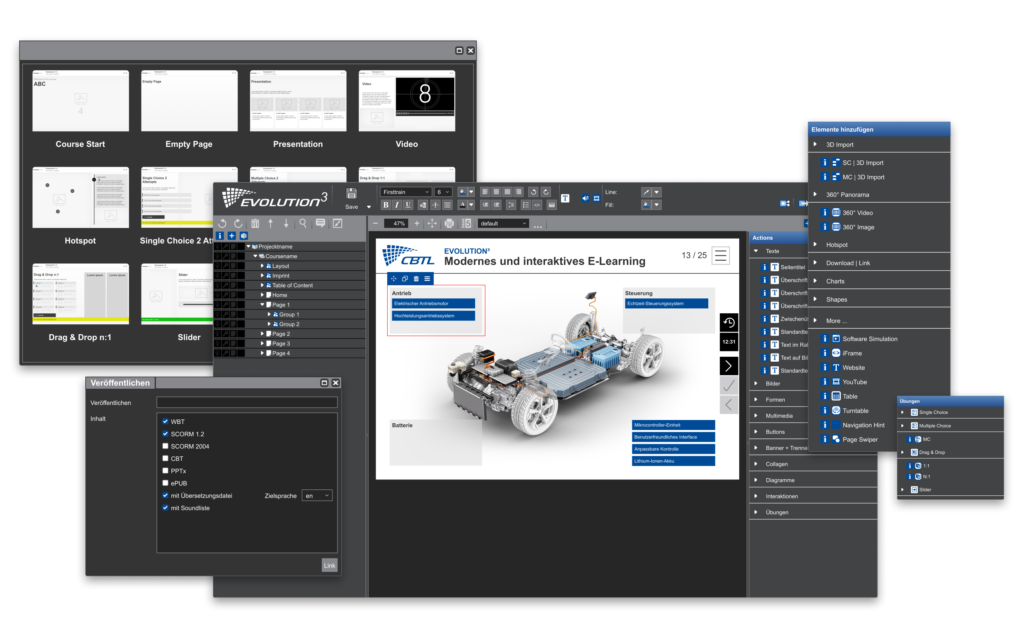This screenshot has width=1024, height=638.
Task: Go to next slide with right arrow
Action: point(729,366)
